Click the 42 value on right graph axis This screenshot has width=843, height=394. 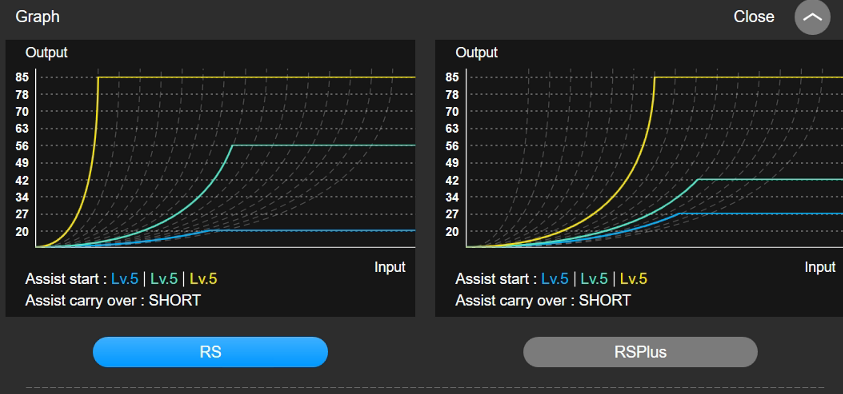453,180
